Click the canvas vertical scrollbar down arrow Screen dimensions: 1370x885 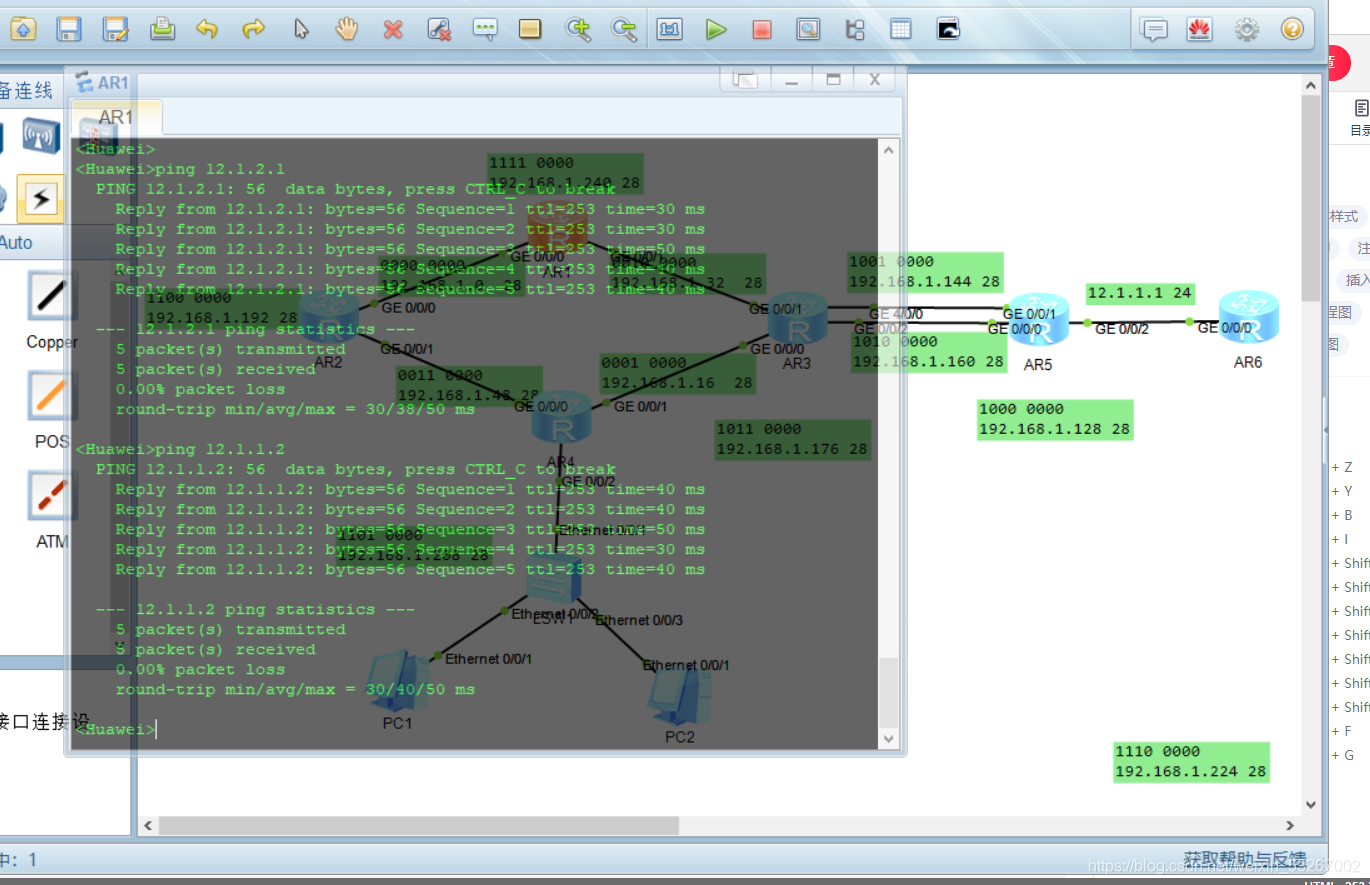(1311, 804)
